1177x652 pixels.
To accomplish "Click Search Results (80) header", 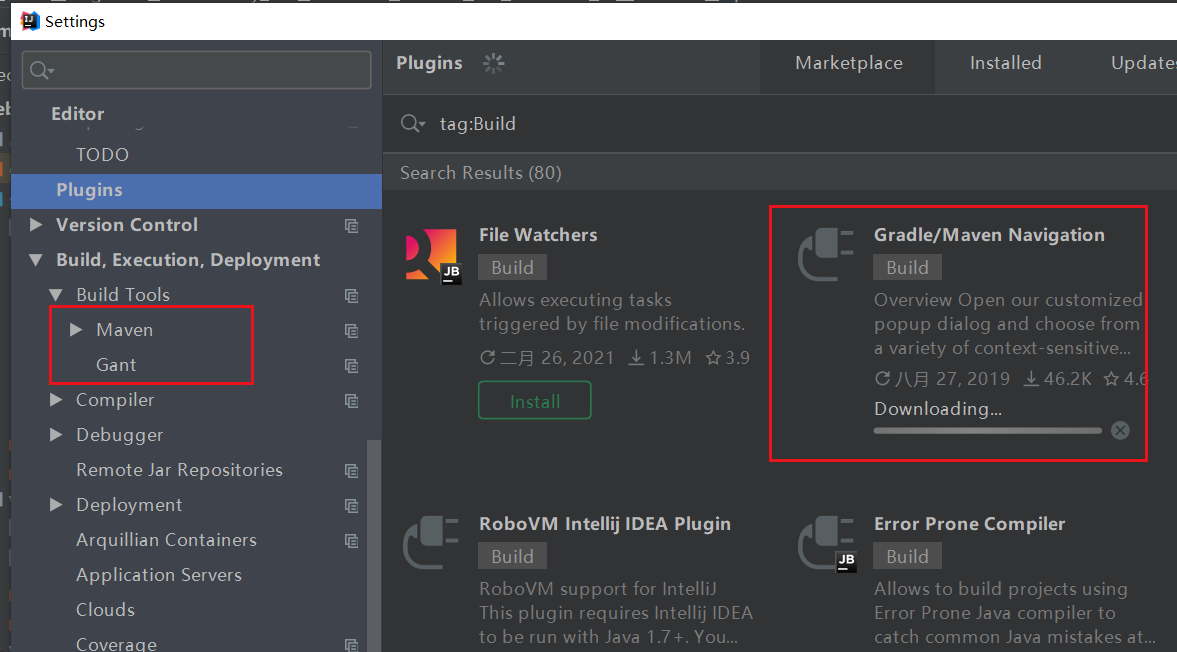I will 480,173.
